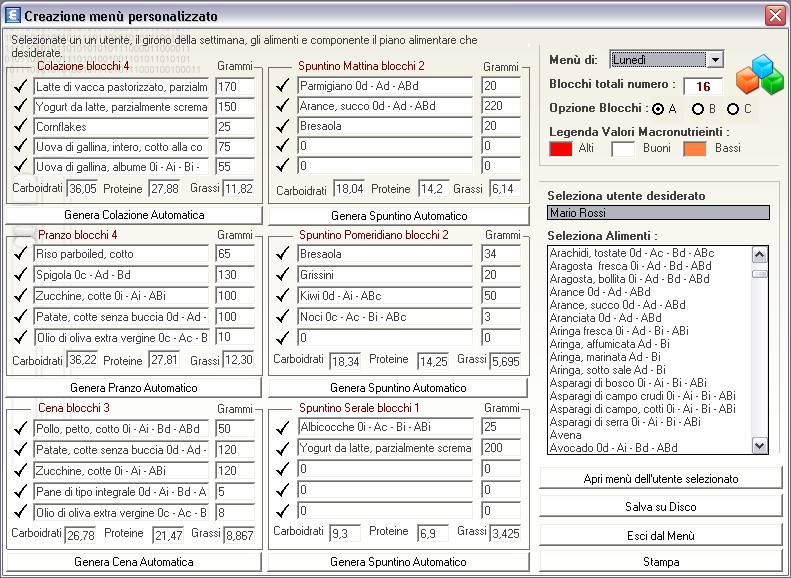The width and height of the screenshot is (791, 578).
Task: Click the Stampa button
Action: click(661, 561)
